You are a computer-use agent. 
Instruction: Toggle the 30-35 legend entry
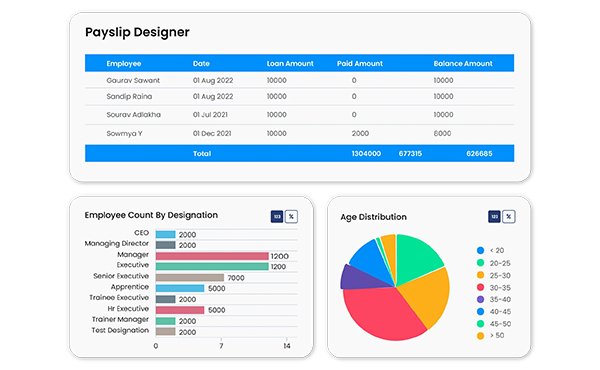(x=494, y=288)
